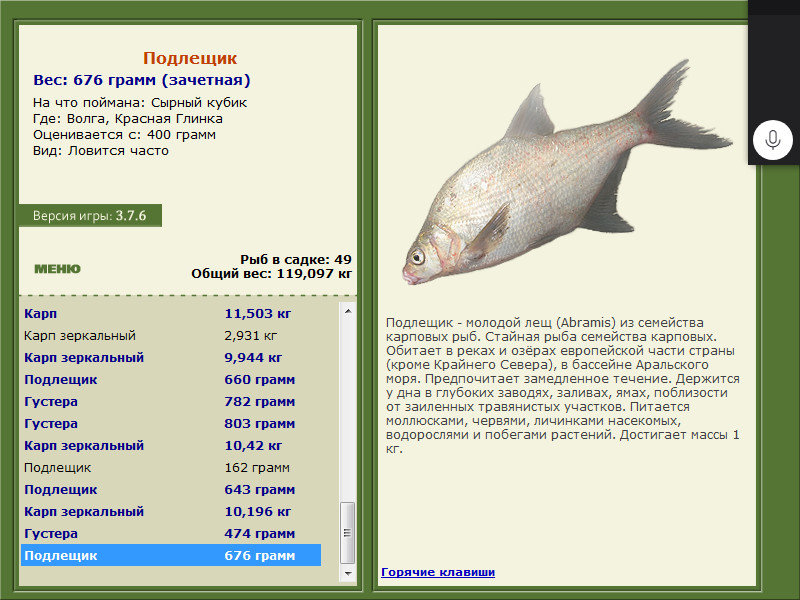Select the Карп 11,503 кг row
The image size is (800, 600).
(171, 313)
